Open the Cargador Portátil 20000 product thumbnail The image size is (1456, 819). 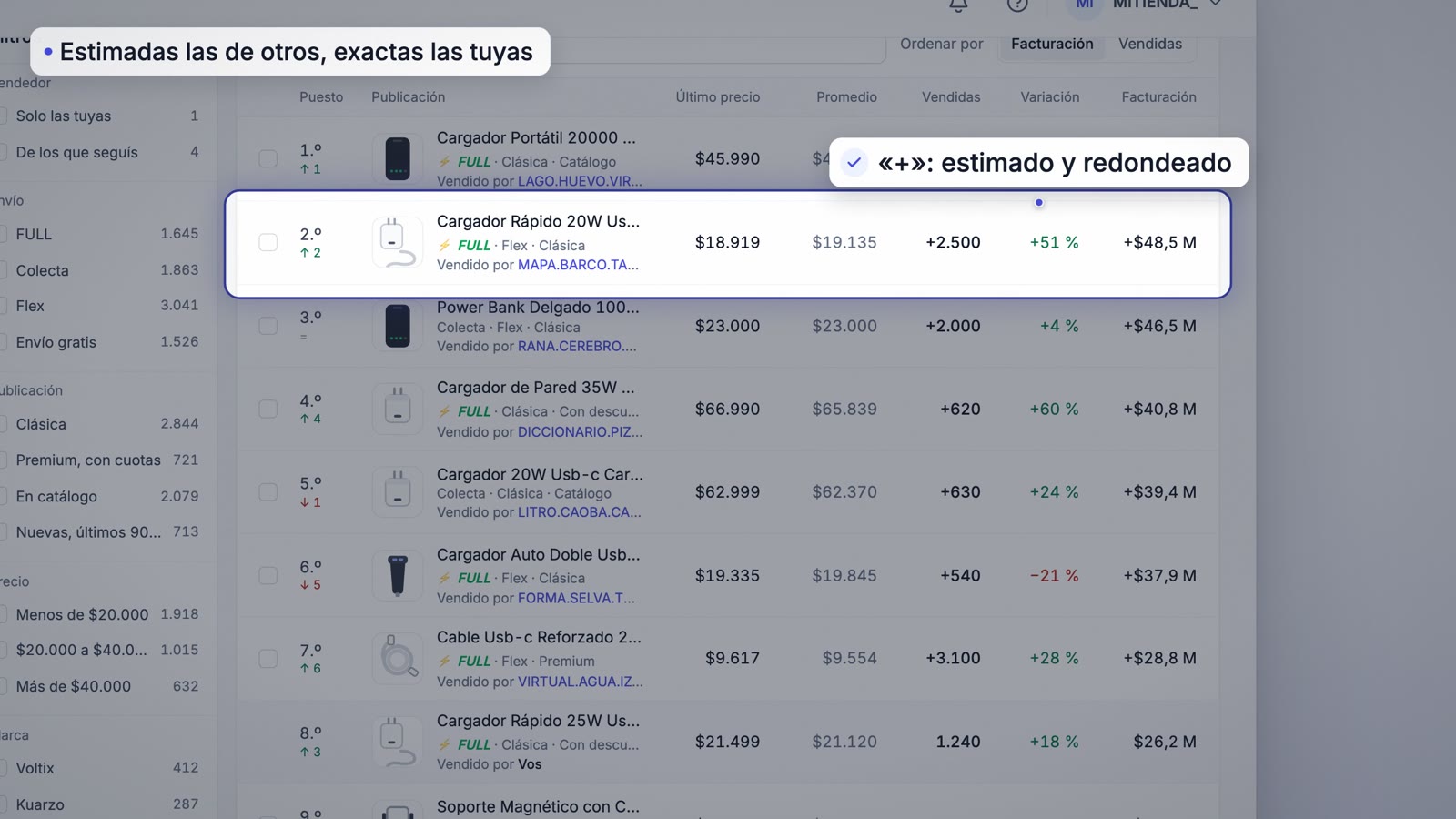pyautogui.click(x=398, y=158)
